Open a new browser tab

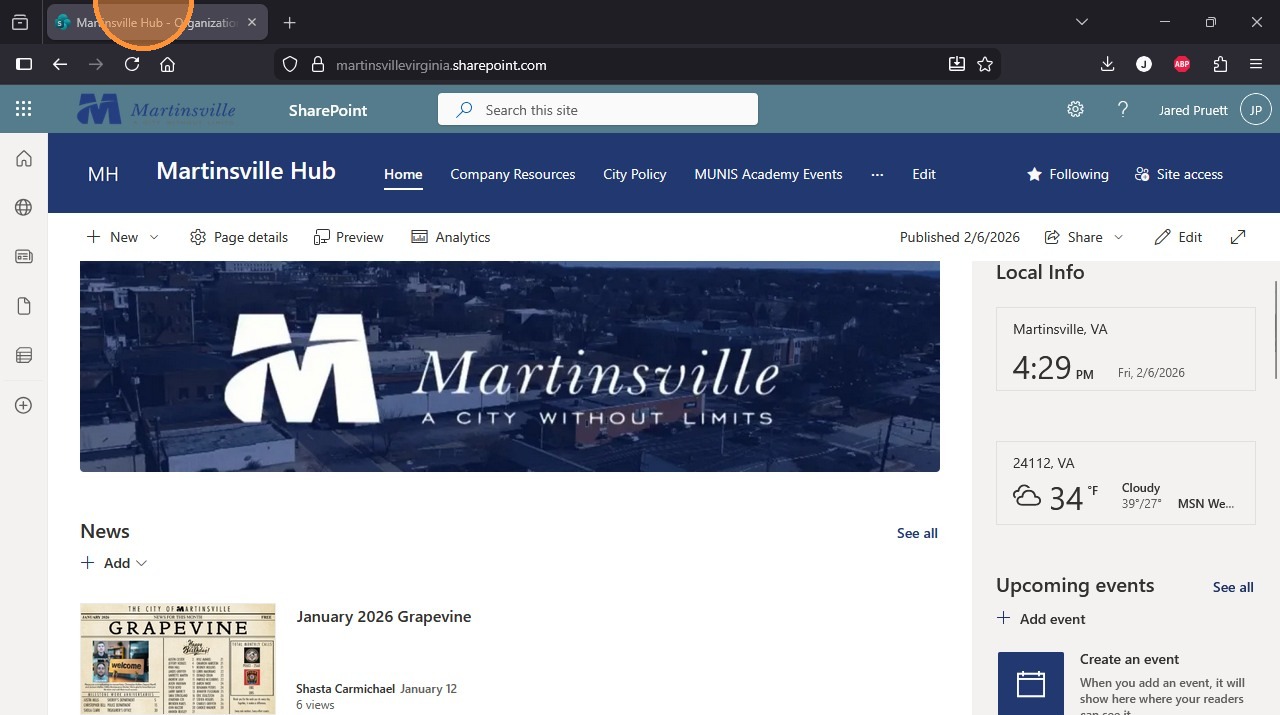(x=289, y=22)
